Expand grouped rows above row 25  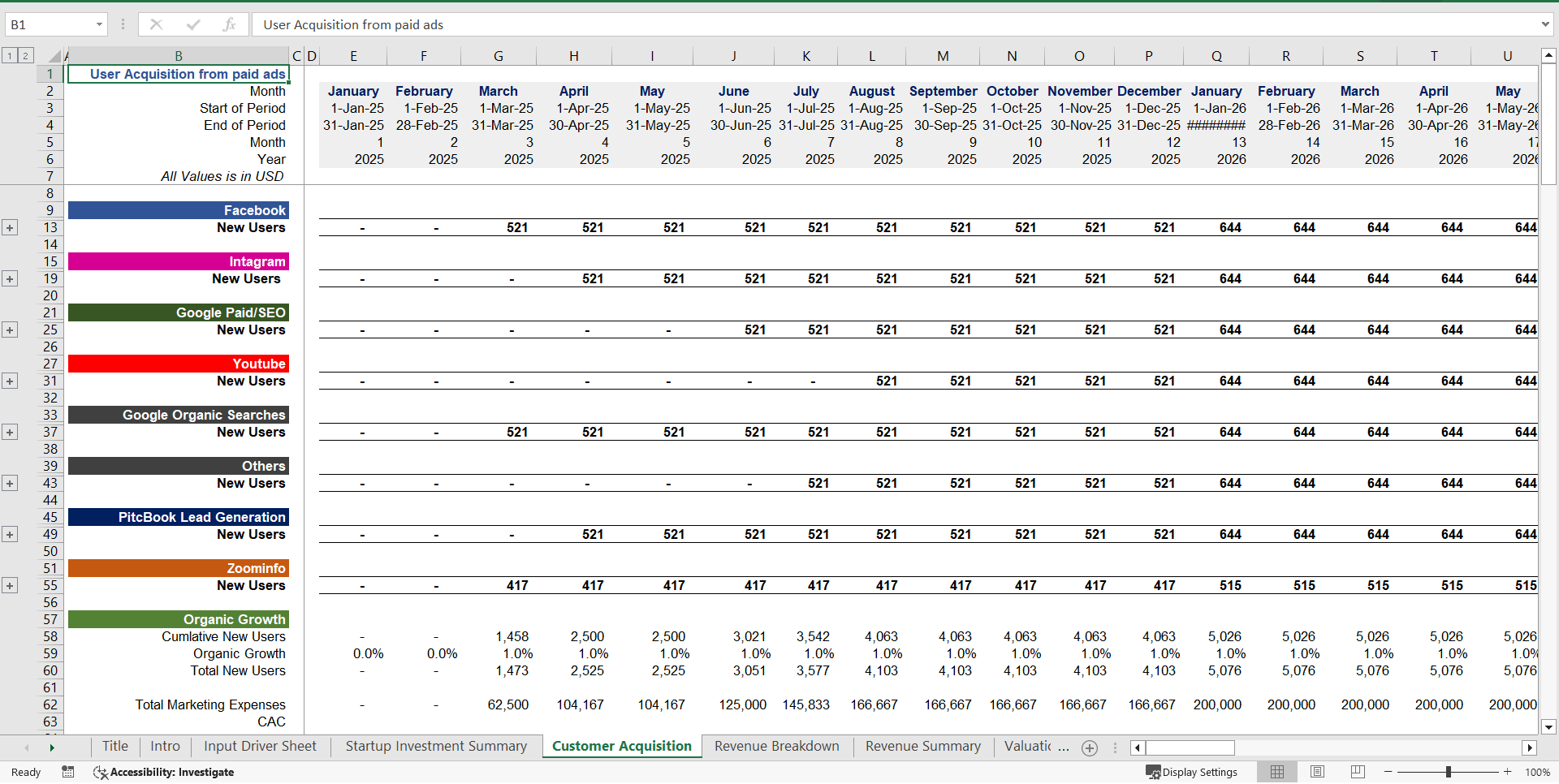click(10, 330)
